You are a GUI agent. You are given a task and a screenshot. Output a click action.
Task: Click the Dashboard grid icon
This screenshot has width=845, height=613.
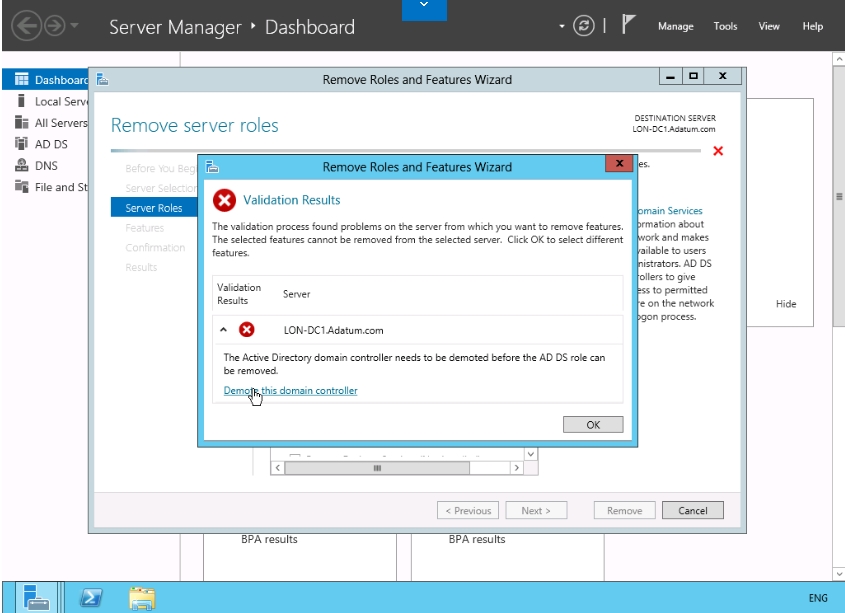point(22,79)
